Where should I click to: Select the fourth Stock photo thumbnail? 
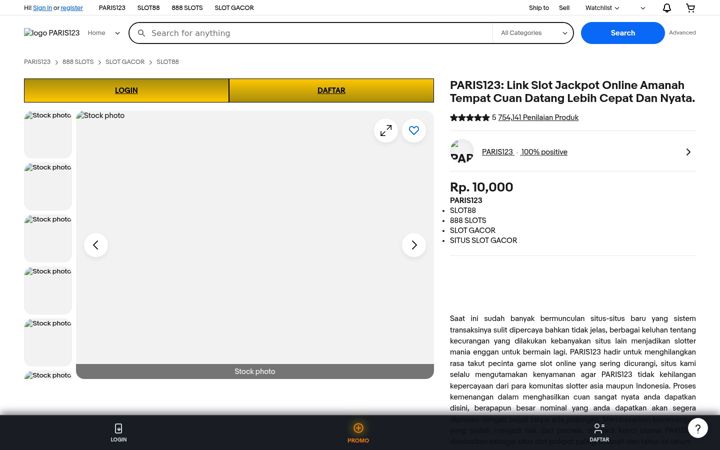48,290
